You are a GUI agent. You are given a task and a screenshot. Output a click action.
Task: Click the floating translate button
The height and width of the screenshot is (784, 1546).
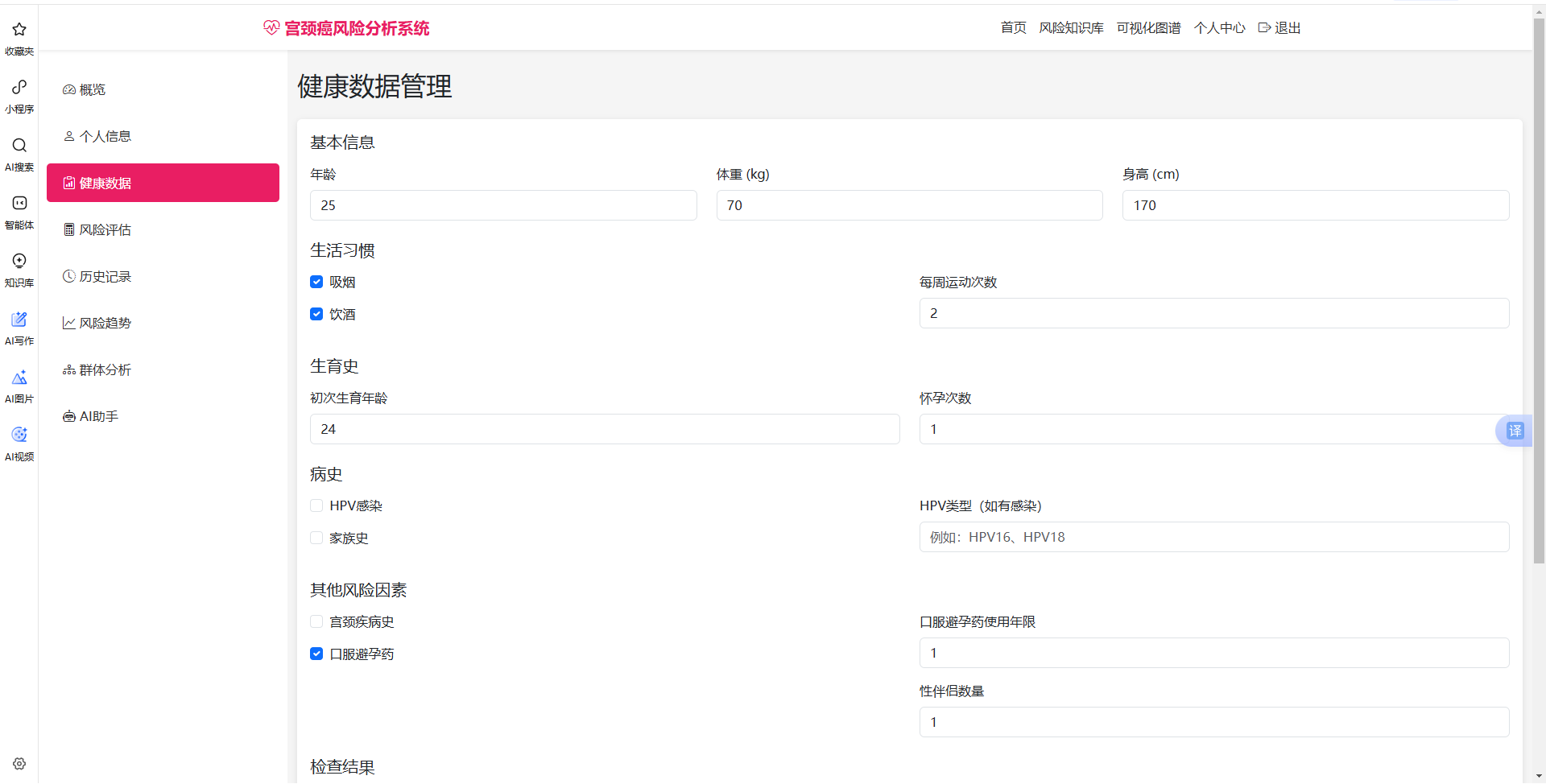1514,431
